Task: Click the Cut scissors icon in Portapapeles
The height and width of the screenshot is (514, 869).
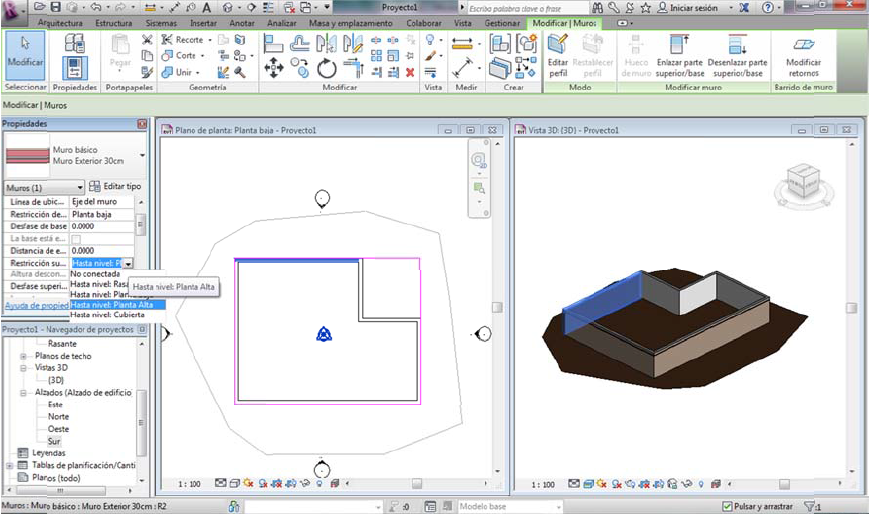Action: pos(147,40)
